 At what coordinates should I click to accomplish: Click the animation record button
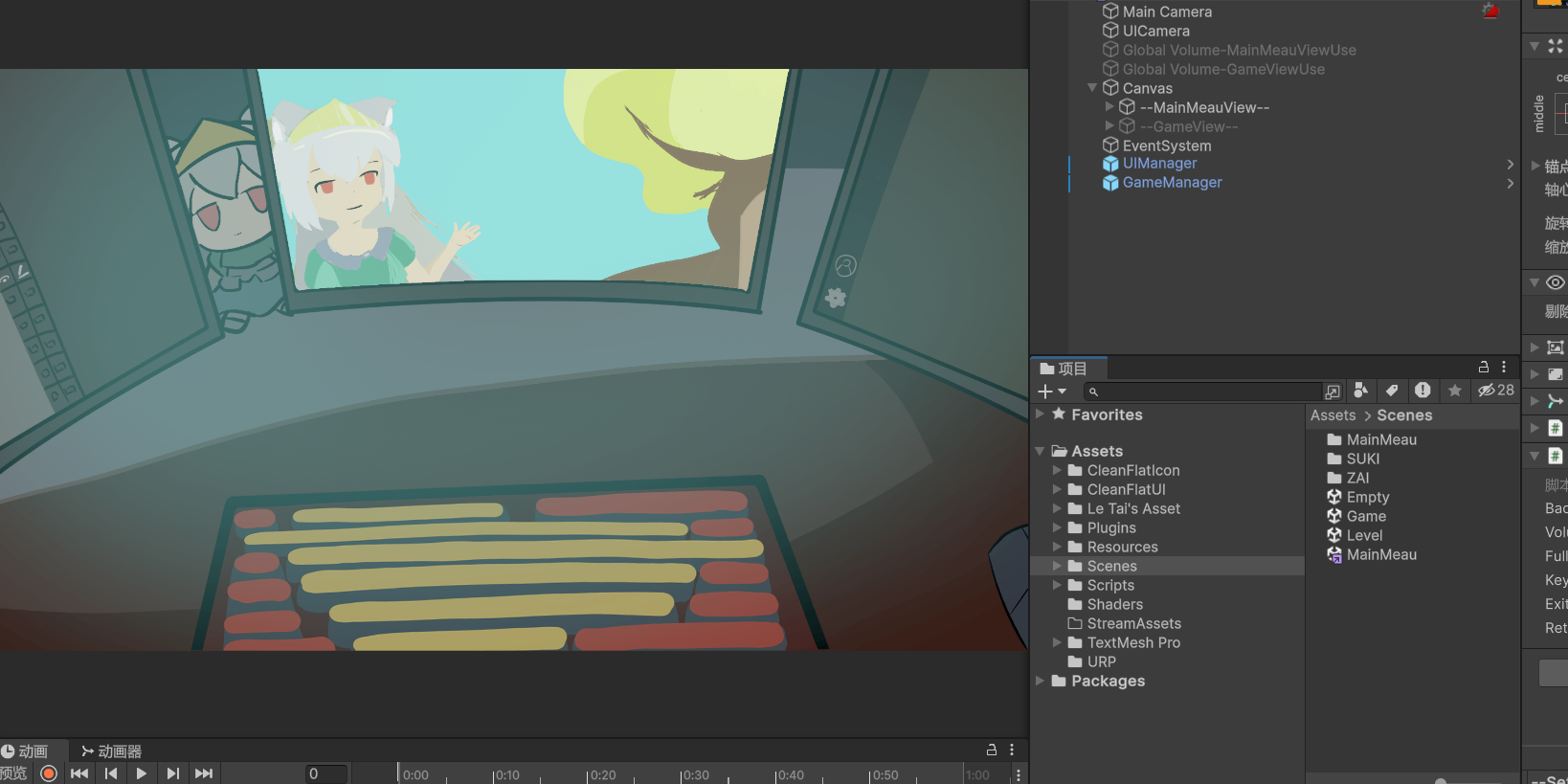(x=49, y=773)
